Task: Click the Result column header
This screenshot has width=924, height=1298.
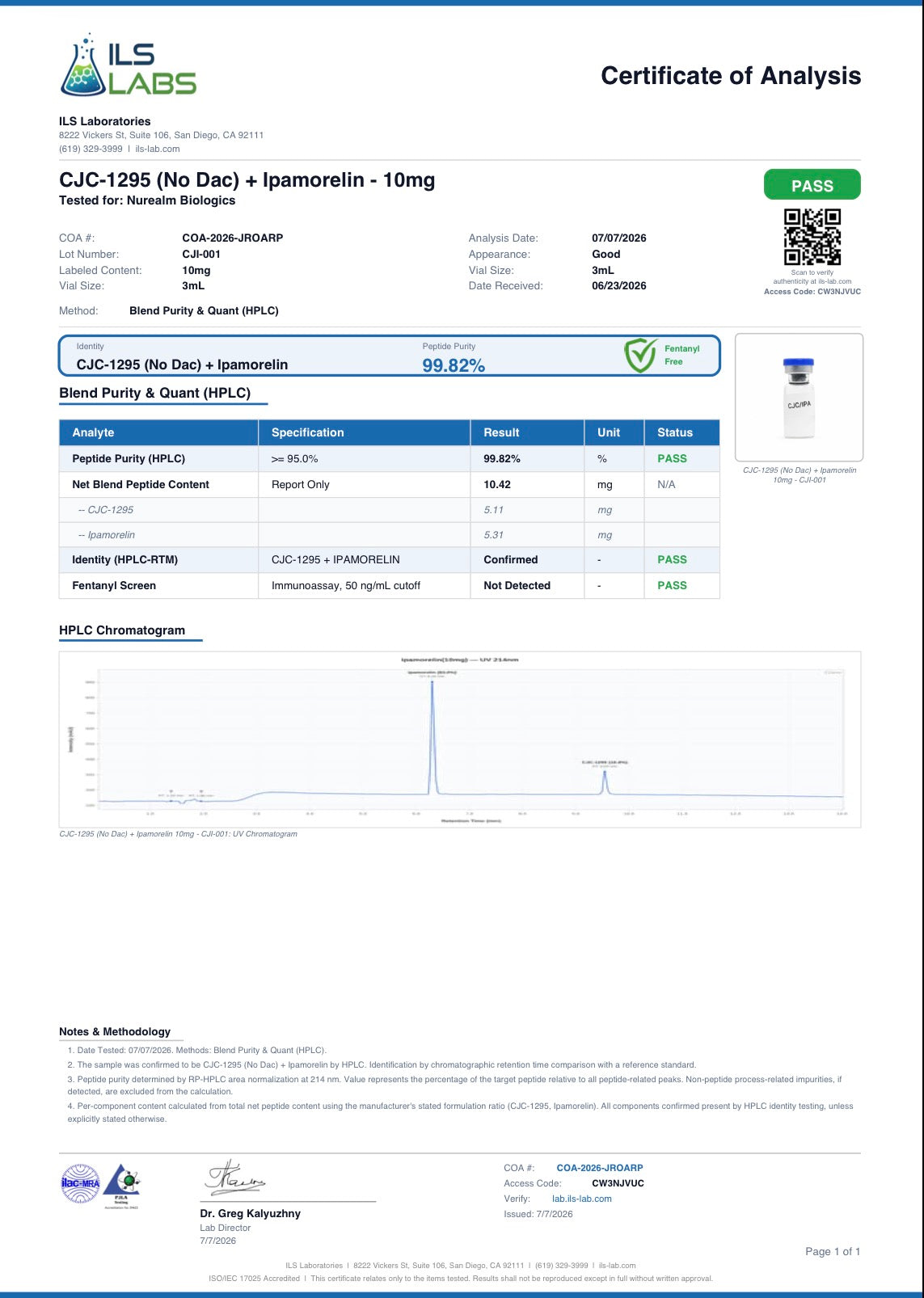Action: click(527, 432)
